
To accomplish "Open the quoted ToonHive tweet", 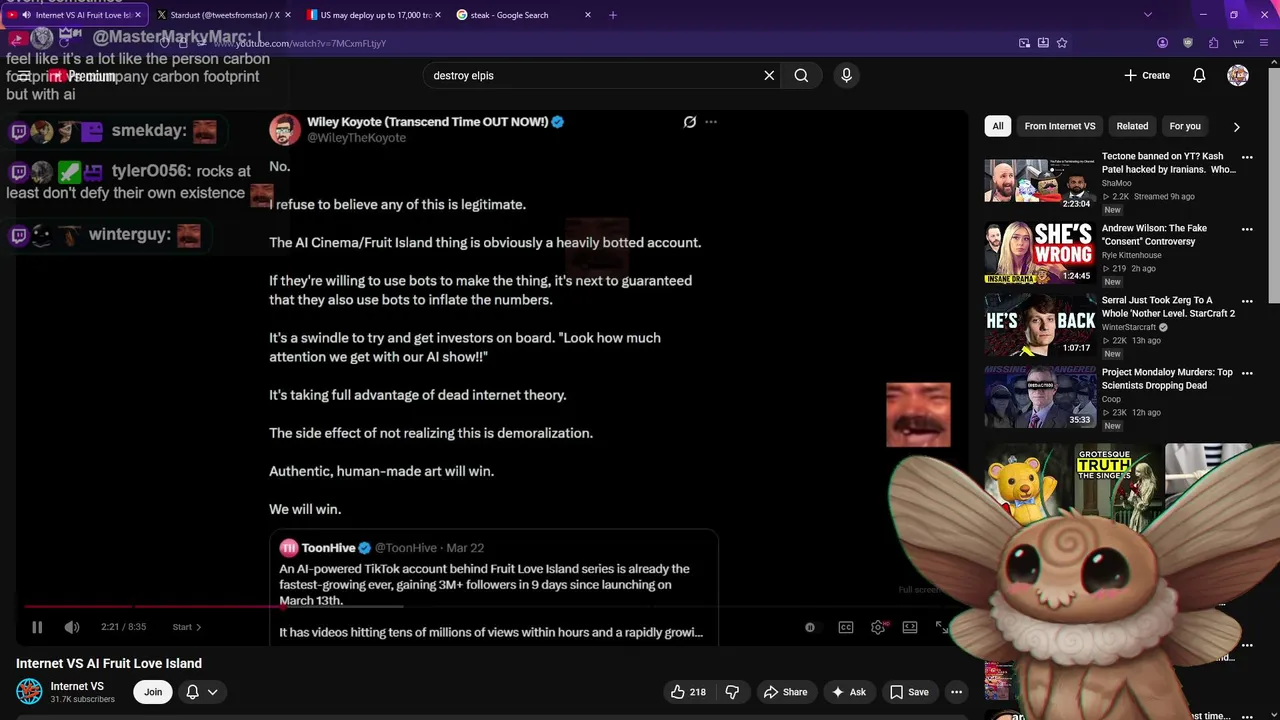I will point(493,588).
